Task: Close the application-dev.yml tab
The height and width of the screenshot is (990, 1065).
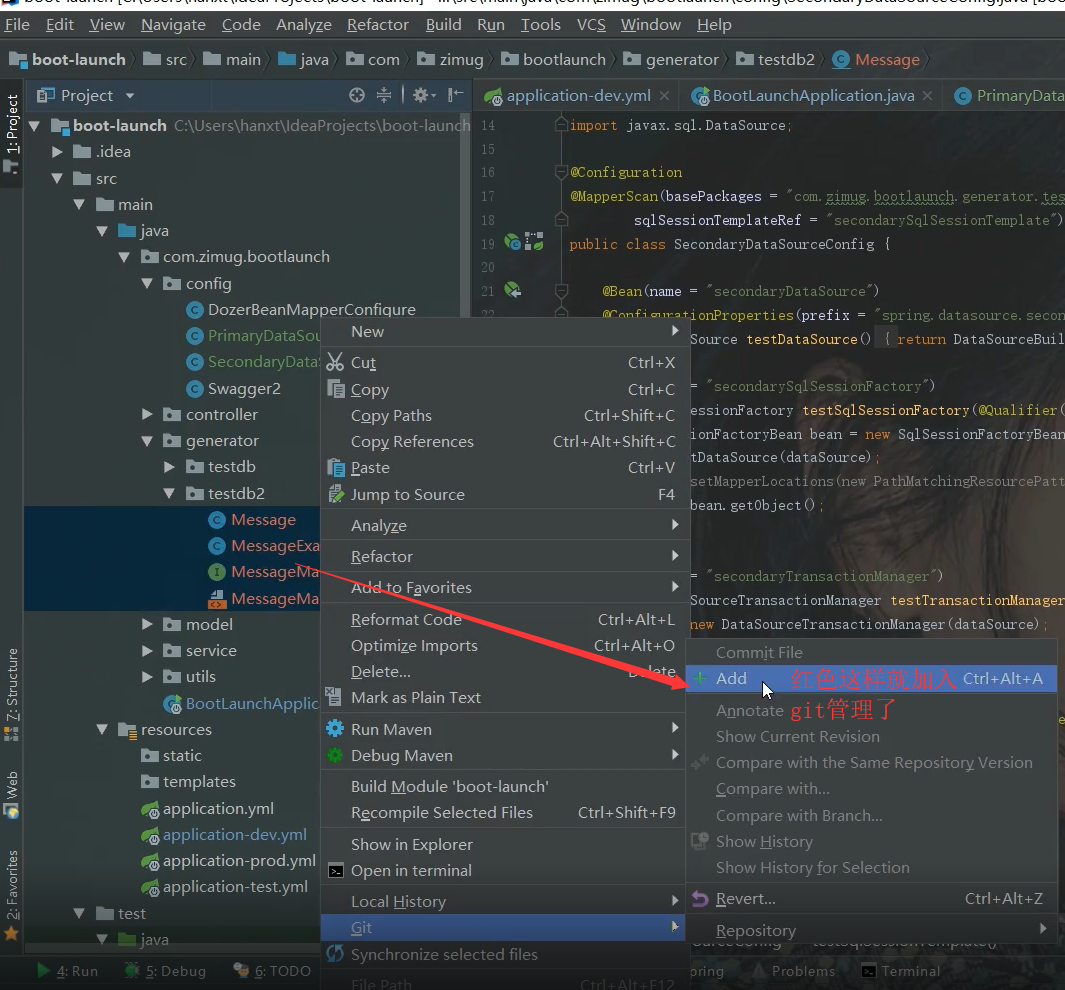Action: click(664, 96)
